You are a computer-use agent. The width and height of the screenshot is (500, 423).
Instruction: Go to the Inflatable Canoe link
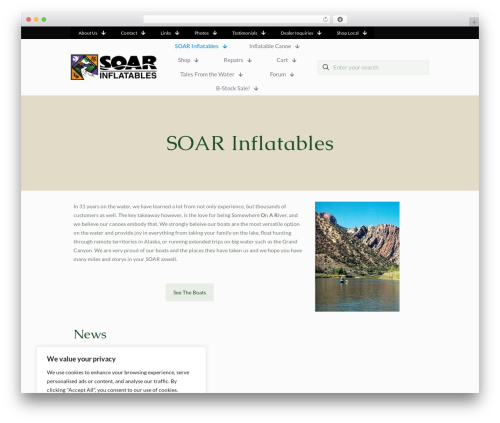(x=270, y=46)
